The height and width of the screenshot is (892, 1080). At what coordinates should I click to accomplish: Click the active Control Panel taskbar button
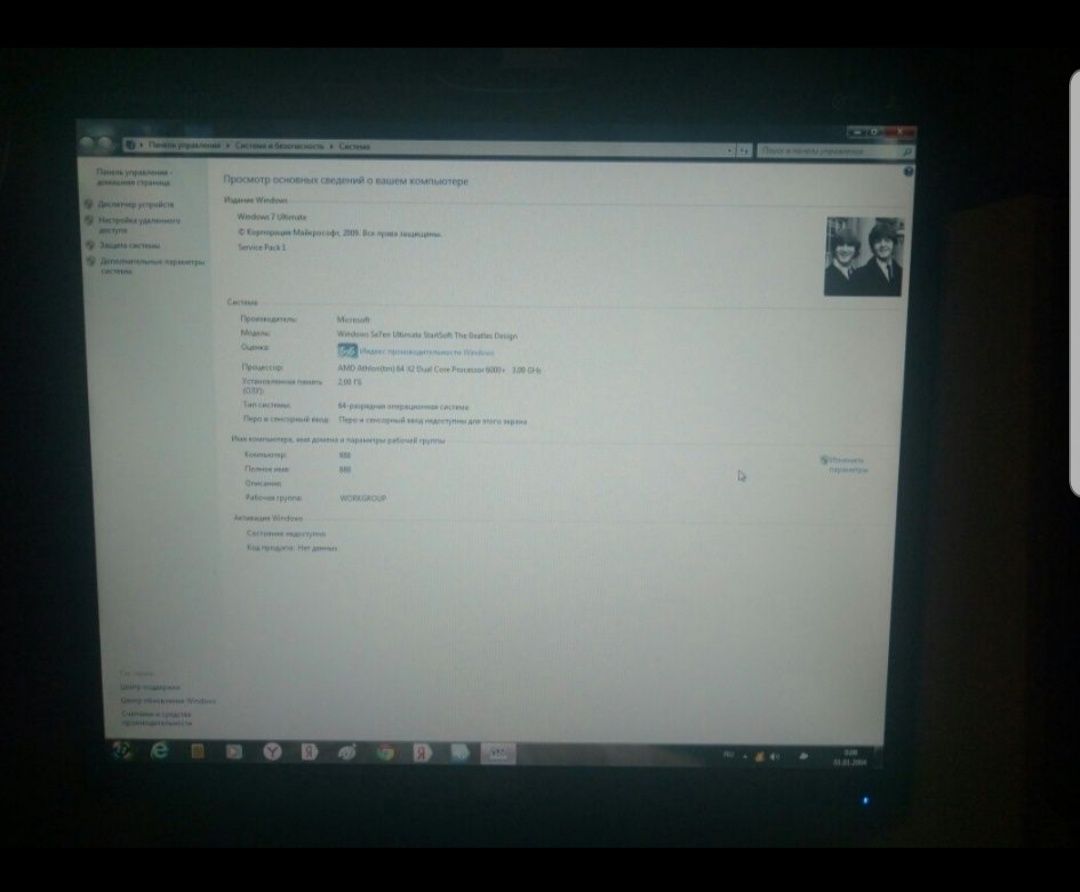point(497,754)
